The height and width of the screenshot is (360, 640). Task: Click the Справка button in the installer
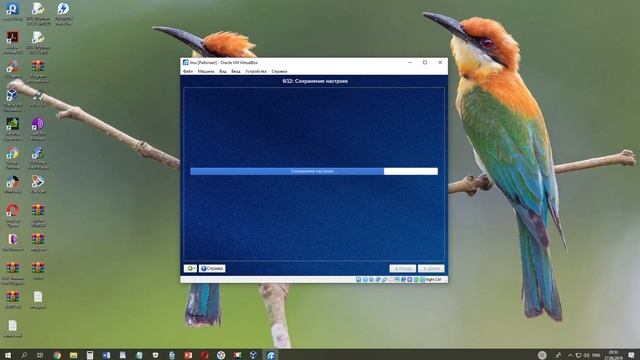(x=212, y=268)
